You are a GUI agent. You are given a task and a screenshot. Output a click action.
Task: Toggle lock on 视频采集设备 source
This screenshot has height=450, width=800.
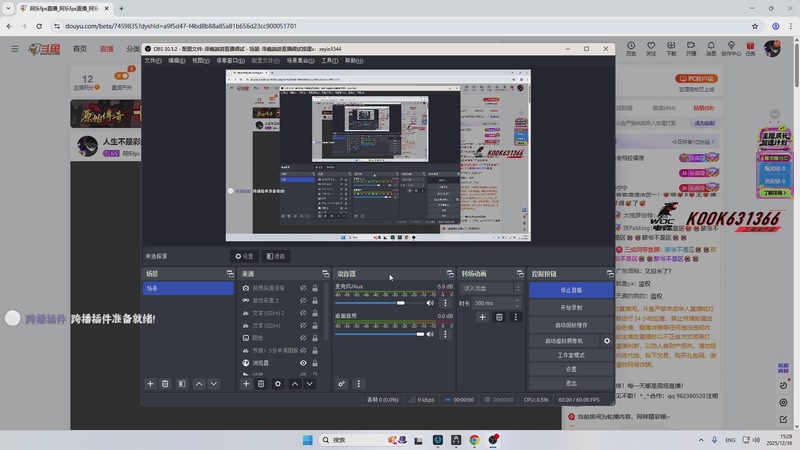[315, 288]
